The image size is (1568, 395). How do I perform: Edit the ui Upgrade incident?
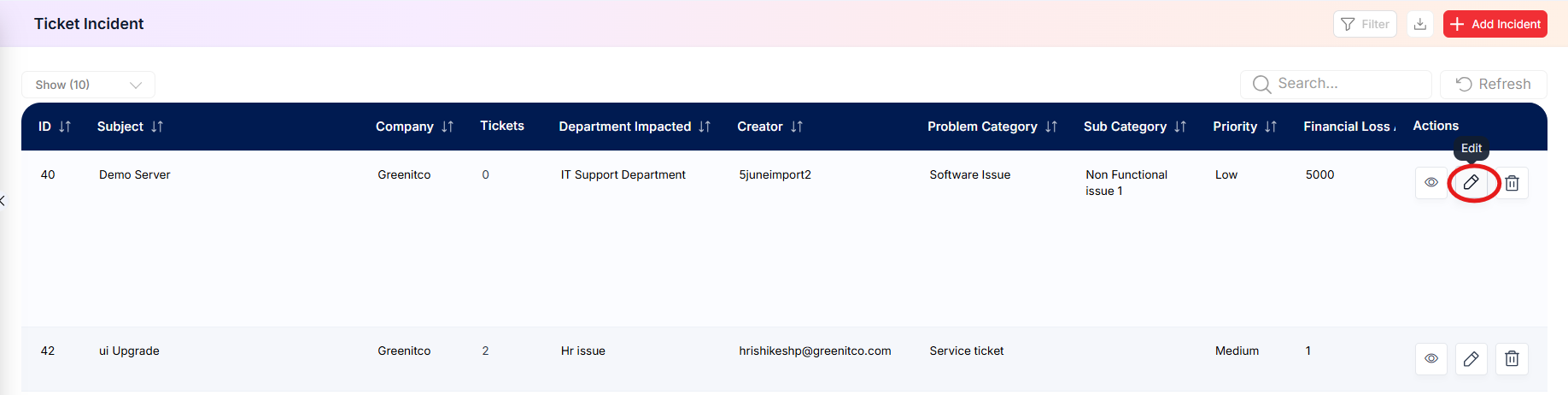(x=1471, y=359)
